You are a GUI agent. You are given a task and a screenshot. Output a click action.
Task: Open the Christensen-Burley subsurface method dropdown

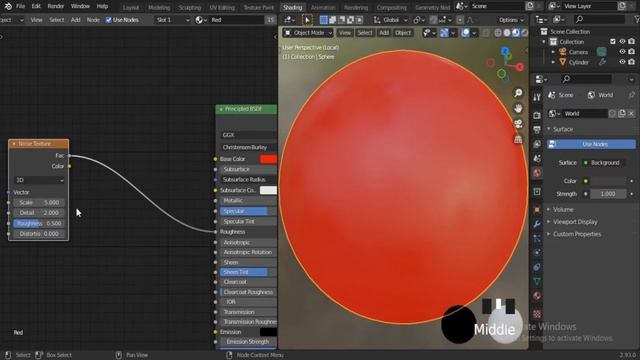click(248, 147)
